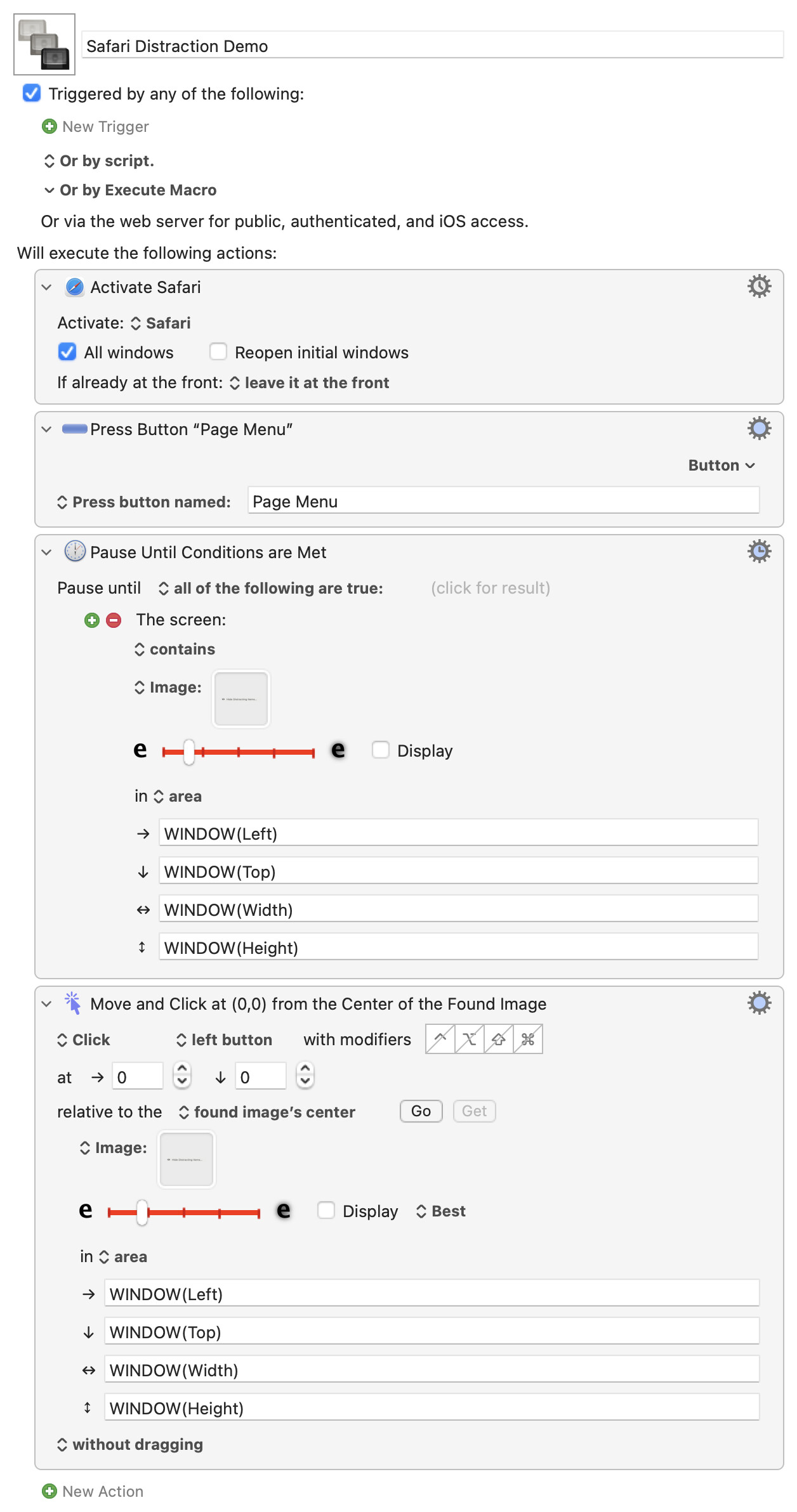Collapse the Pause Until Conditions are Met action
The width and height of the screenshot is (797, 1512).
pyautogui.click(x=46, y=552)
